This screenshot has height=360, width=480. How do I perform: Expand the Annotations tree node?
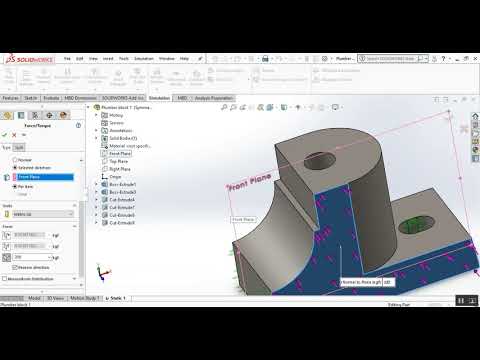point(97,130)
